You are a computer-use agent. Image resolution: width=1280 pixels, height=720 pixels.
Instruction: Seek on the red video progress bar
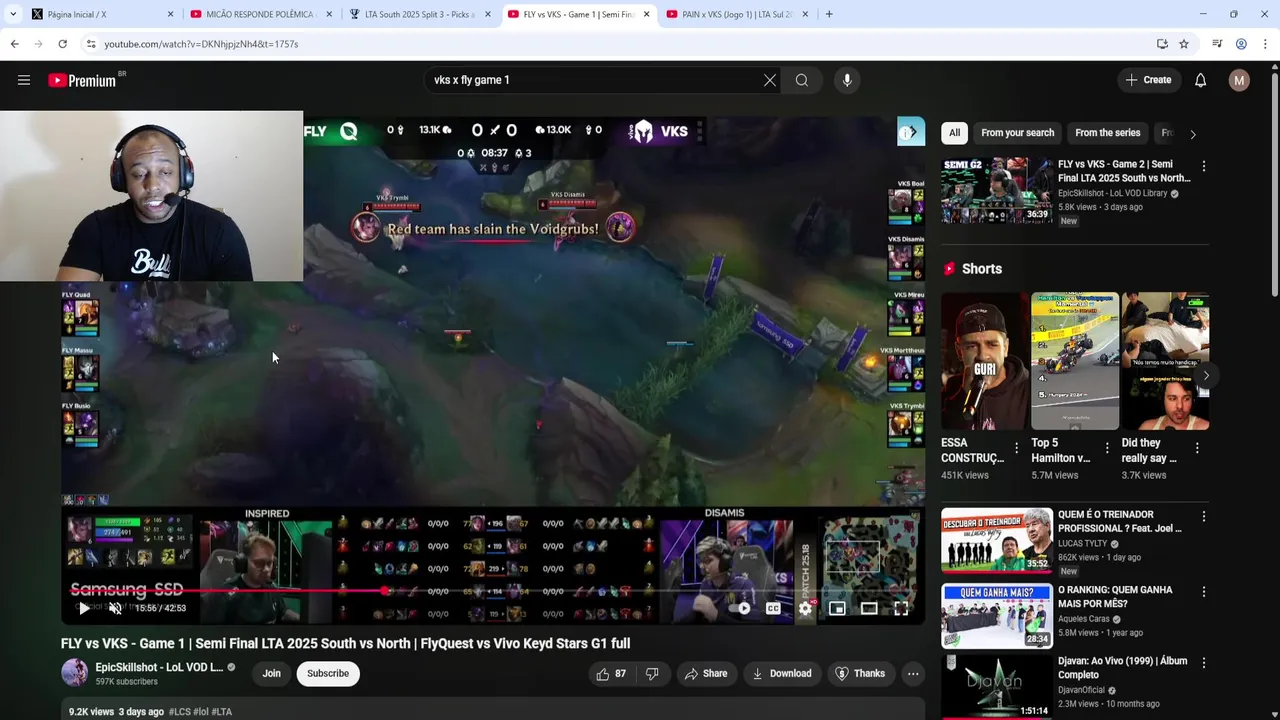492,591
